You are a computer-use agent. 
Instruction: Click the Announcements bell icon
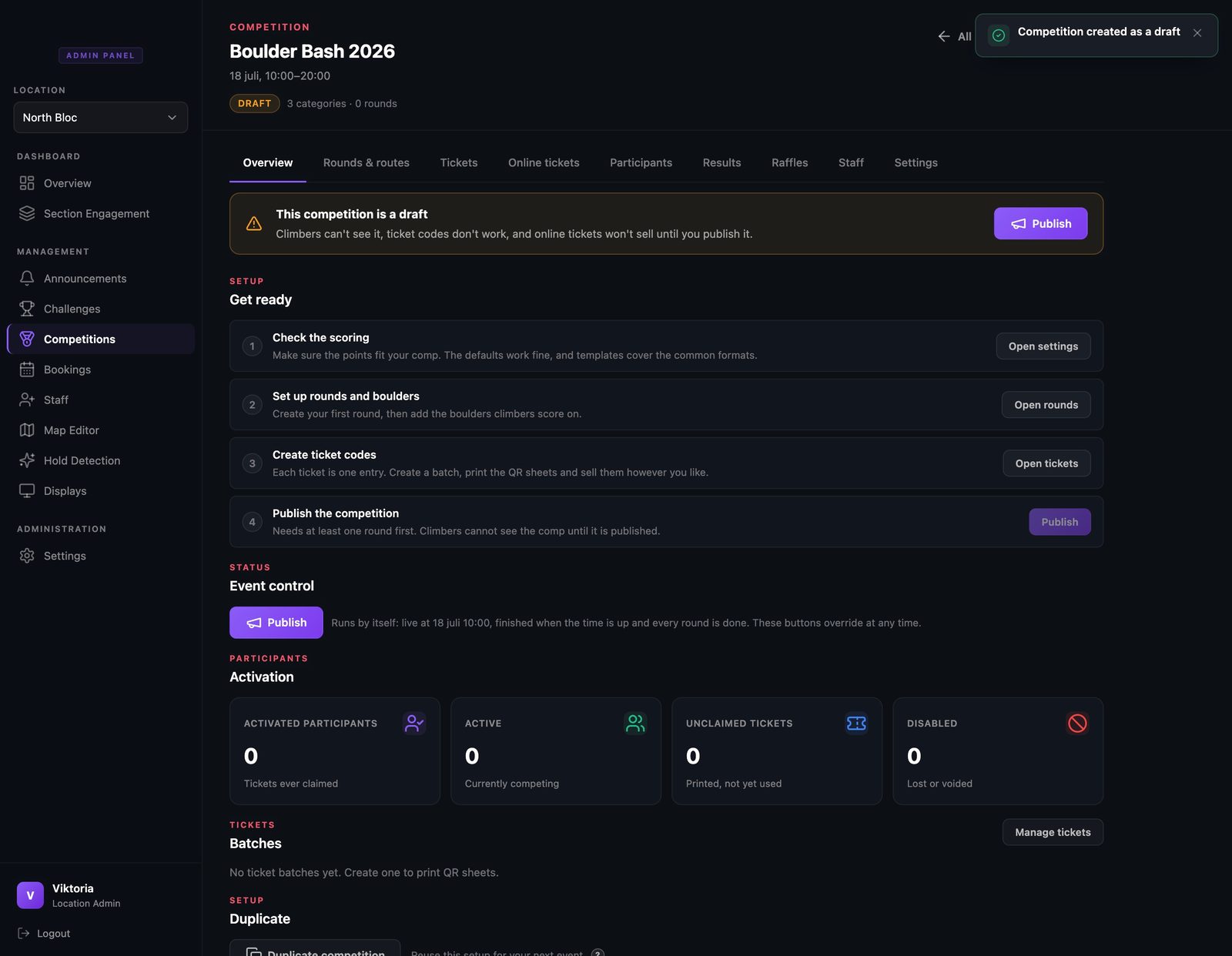pos(27,279)
